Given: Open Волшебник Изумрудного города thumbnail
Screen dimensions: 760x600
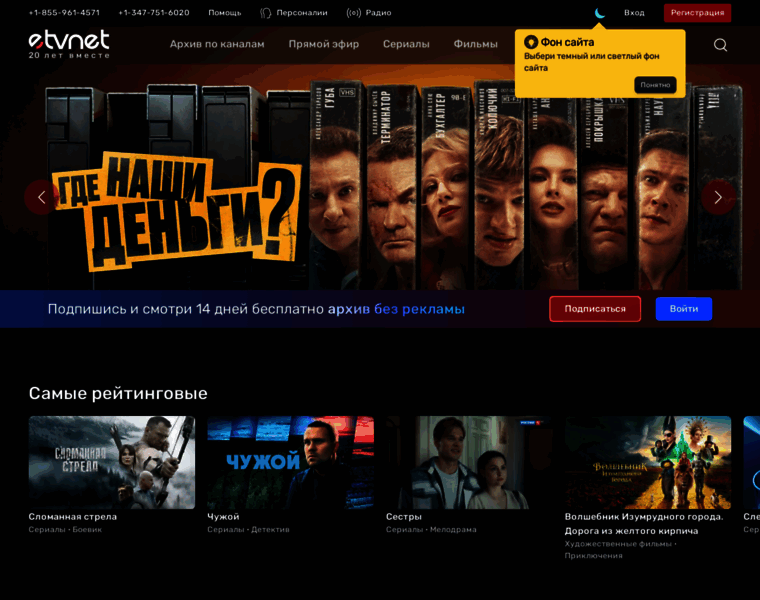Looking at the screenshot, I should (648, 462).
